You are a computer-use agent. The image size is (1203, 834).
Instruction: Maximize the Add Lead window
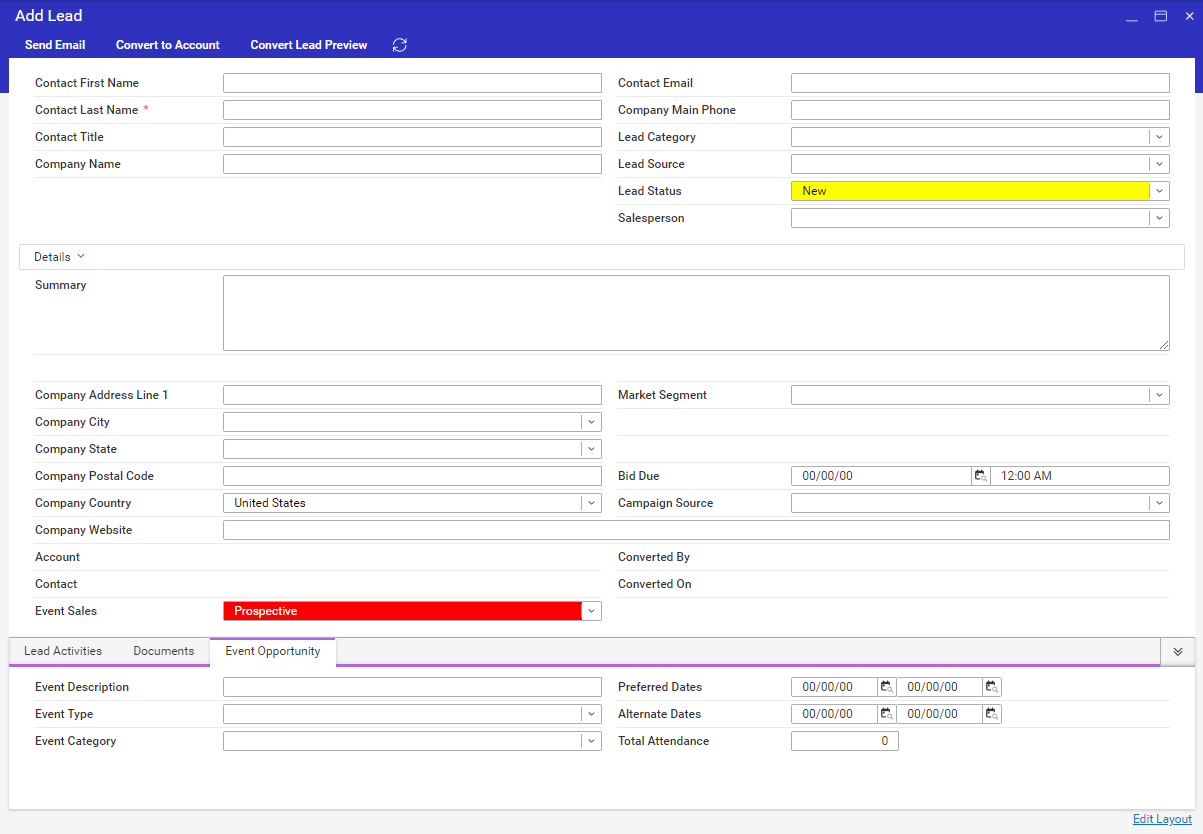(x=1161, y=16)
